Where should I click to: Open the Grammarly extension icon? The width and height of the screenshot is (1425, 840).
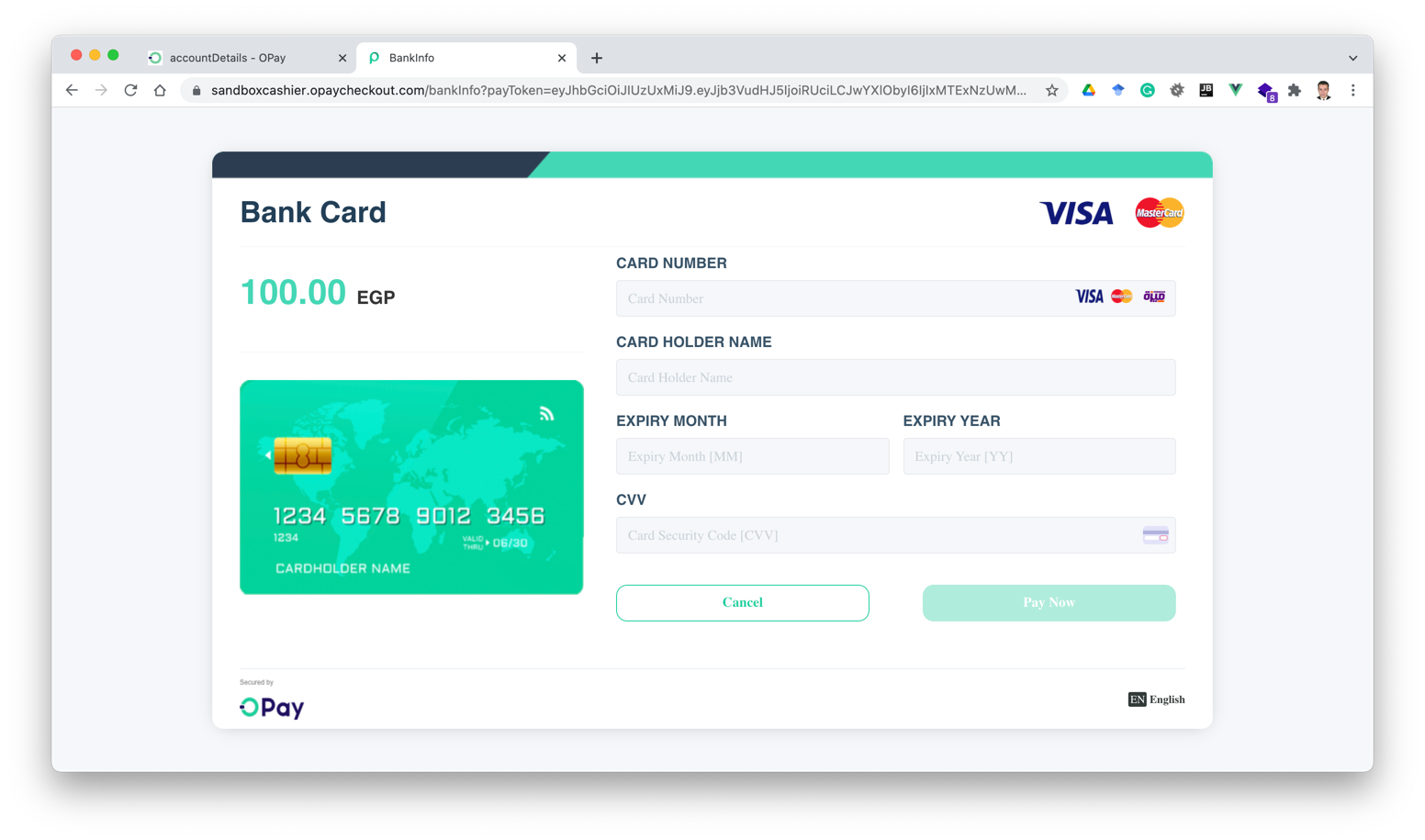pyautogui.click(x=1147, y=90)
